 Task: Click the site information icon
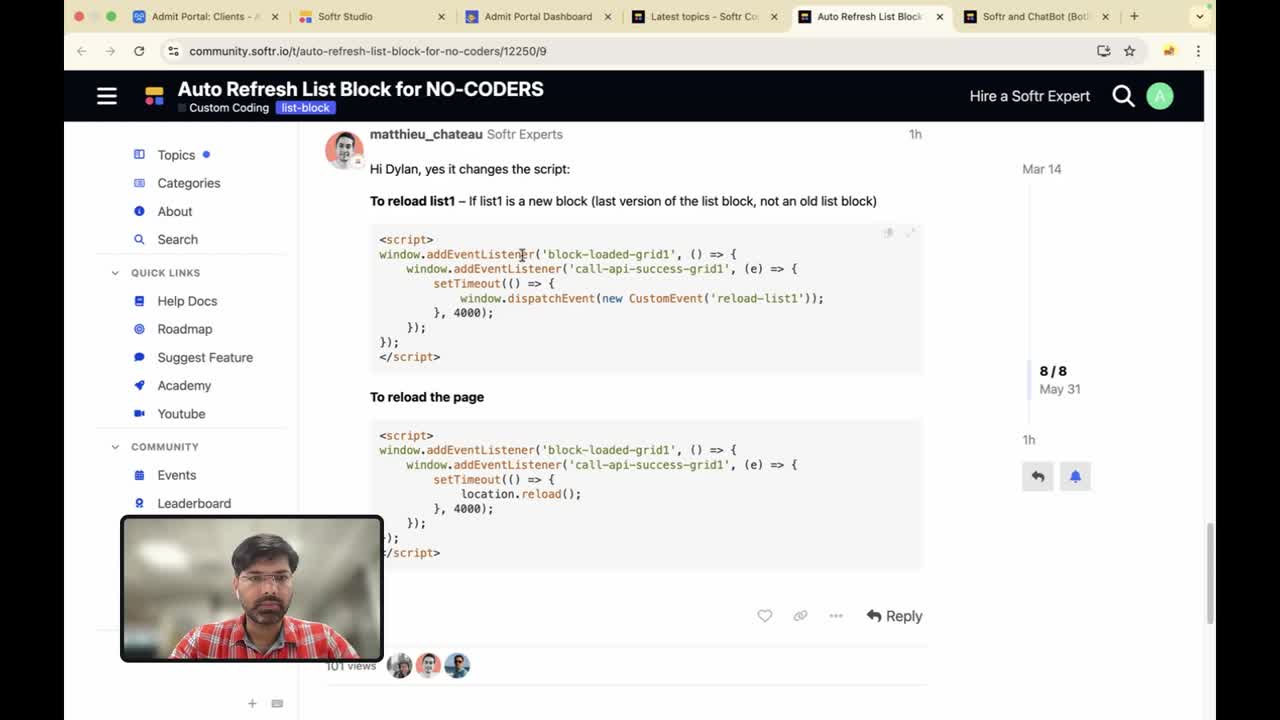click(x=173, y=51)
